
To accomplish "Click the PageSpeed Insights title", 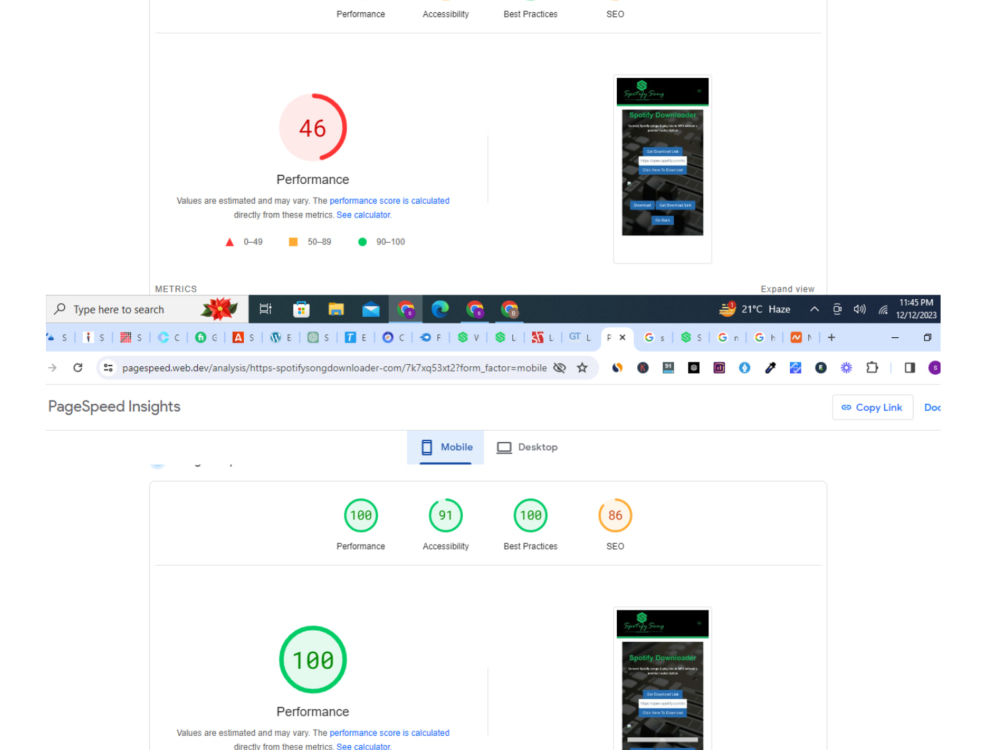I will [x=114, y=407].
